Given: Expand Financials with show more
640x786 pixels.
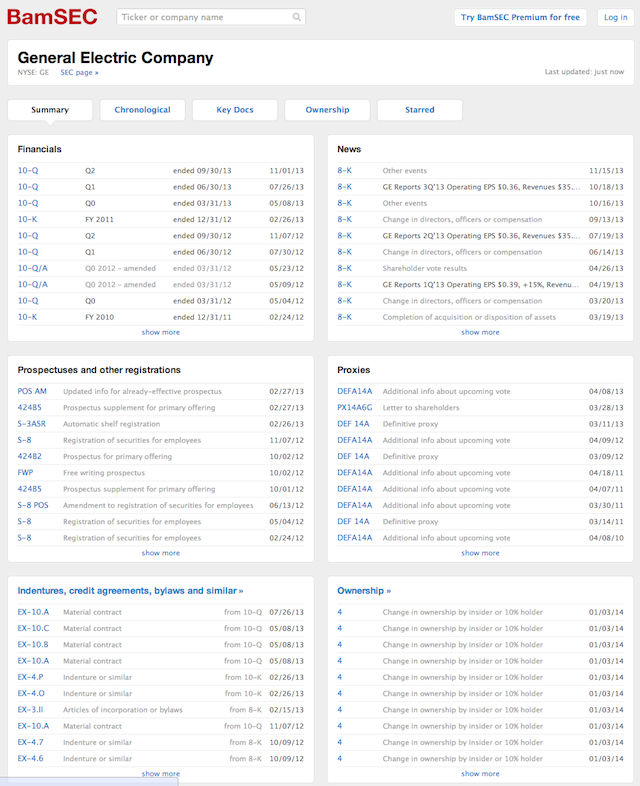Looking at the screenshot, I should pos(160,332).
